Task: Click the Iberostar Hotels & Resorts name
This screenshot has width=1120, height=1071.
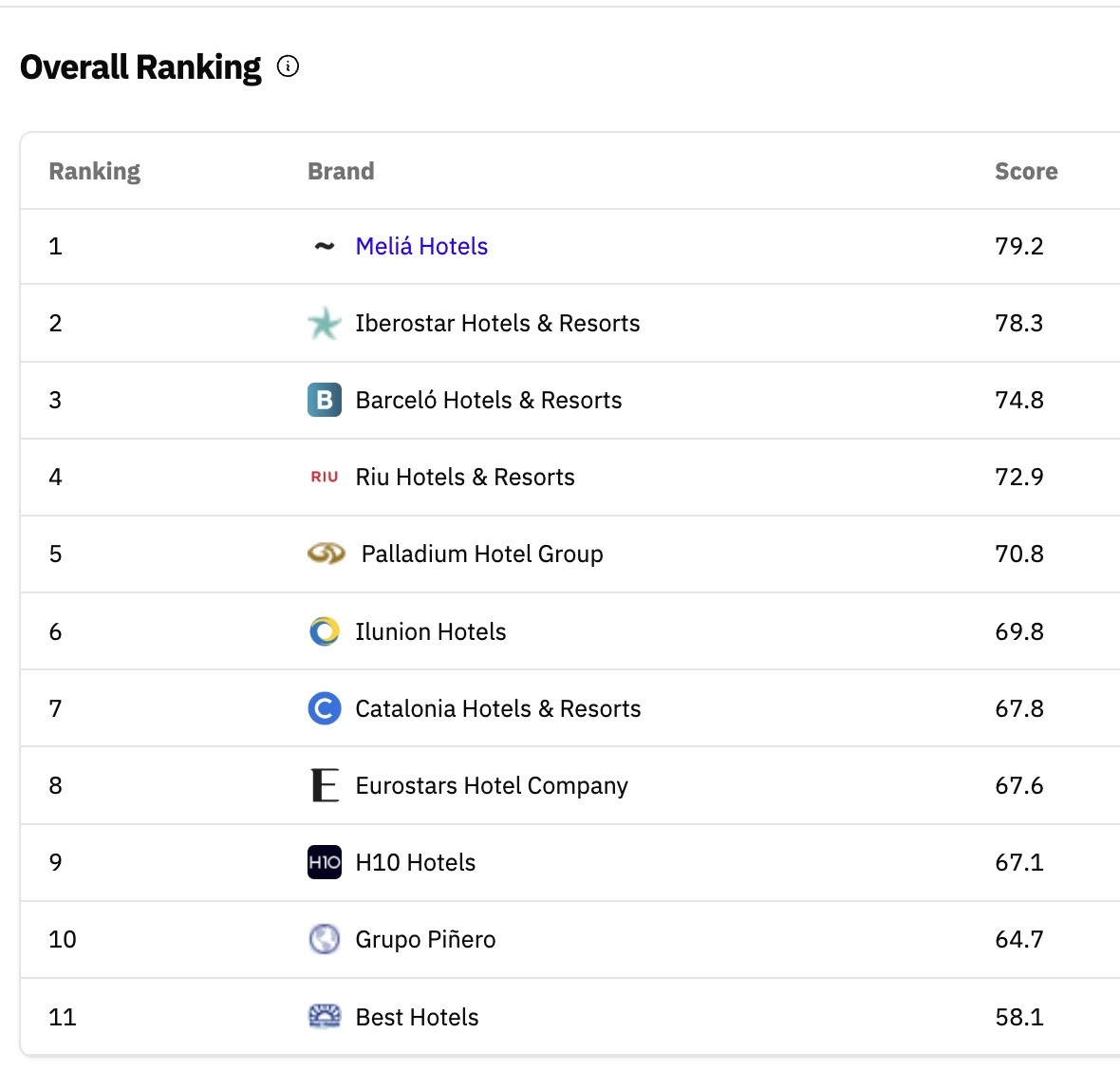Action: [497, 323]
